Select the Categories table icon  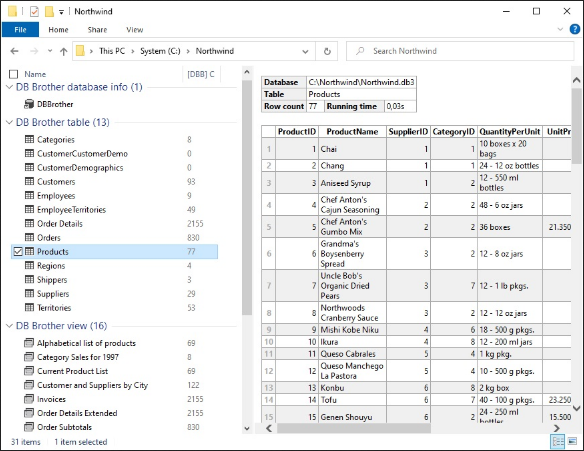coord(29,139)
